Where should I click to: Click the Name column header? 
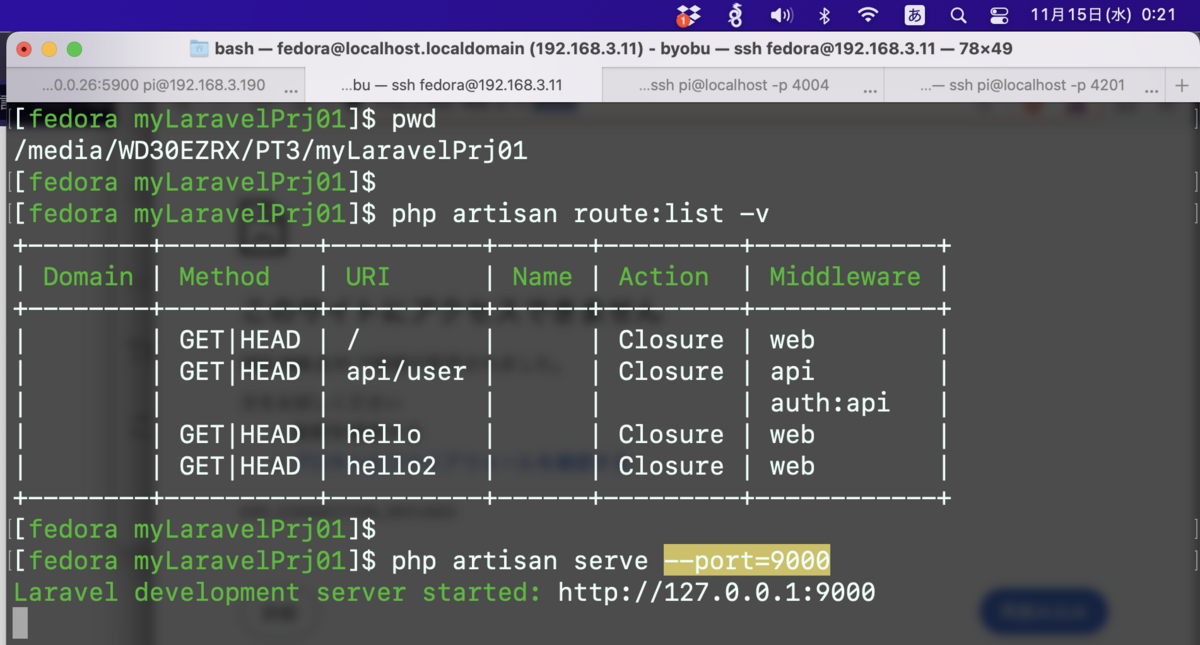point(542,277)
